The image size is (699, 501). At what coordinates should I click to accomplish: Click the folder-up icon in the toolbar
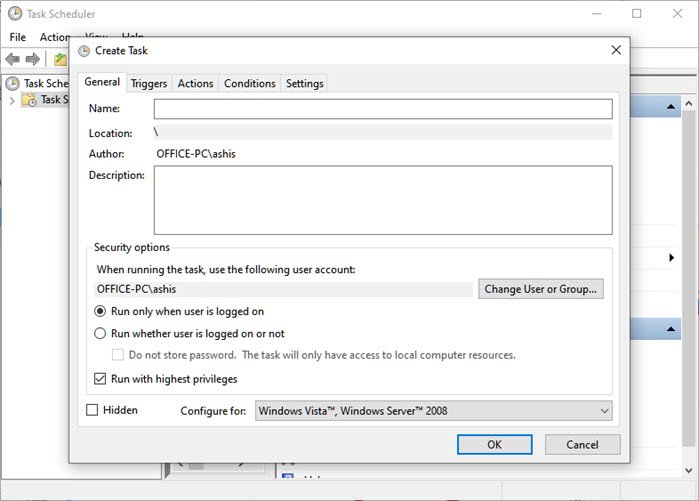pyautogui.click(x=60, y=59)
